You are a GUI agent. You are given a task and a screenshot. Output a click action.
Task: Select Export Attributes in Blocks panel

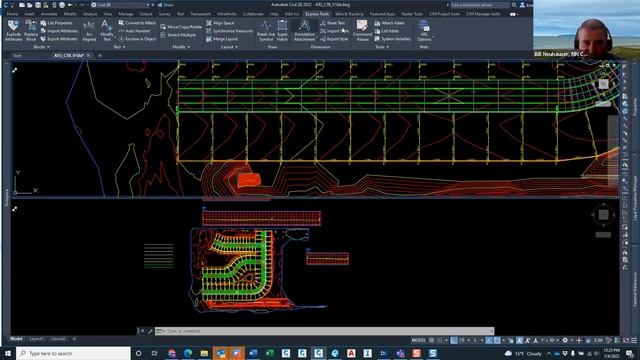(59, 39)
